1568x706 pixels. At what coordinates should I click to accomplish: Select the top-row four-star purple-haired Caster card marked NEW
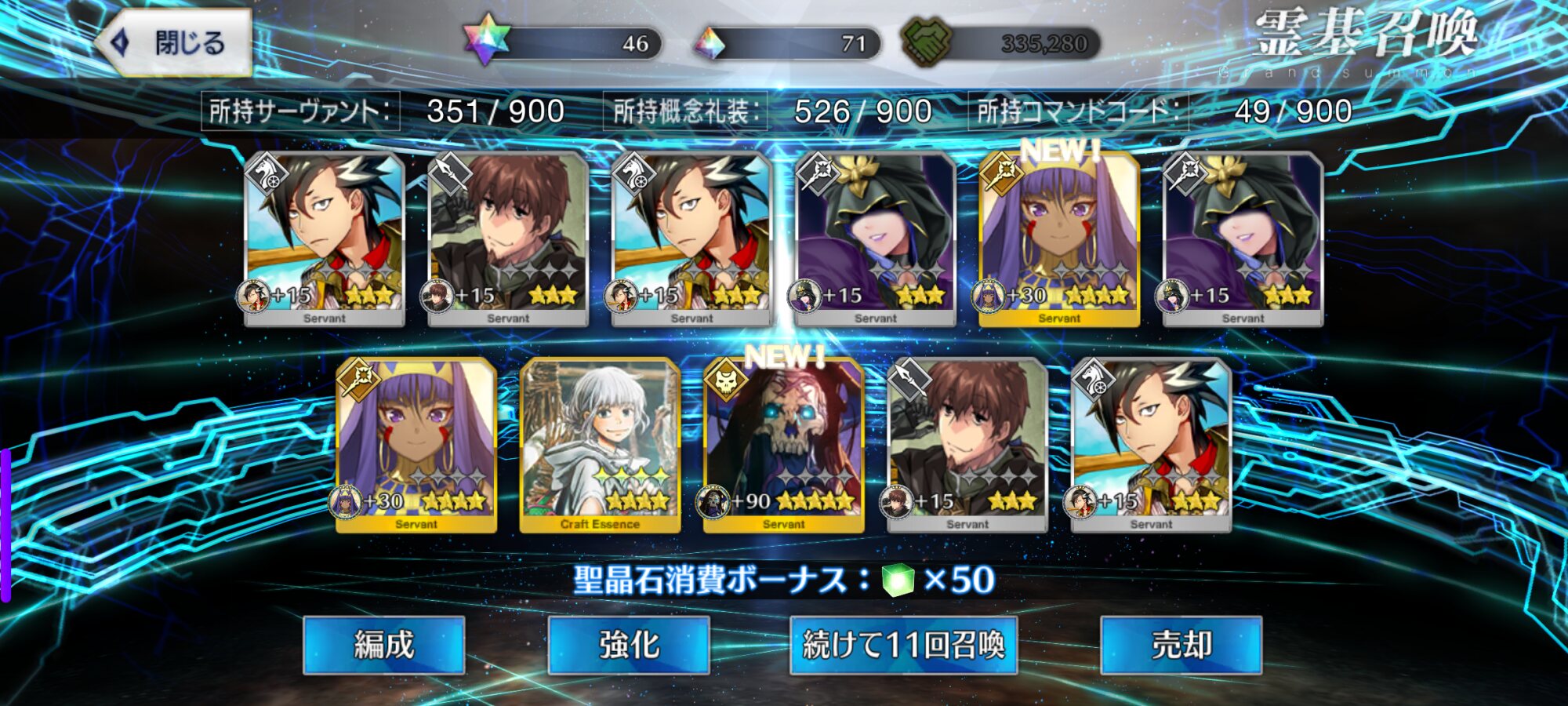(x=1059, y=240)
